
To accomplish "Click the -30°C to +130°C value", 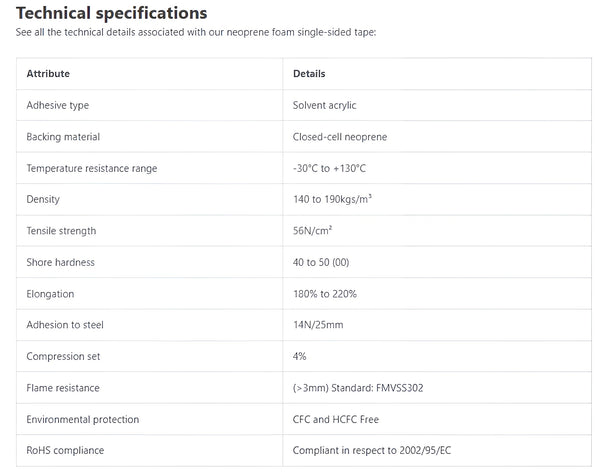I will tap(331, 168).
